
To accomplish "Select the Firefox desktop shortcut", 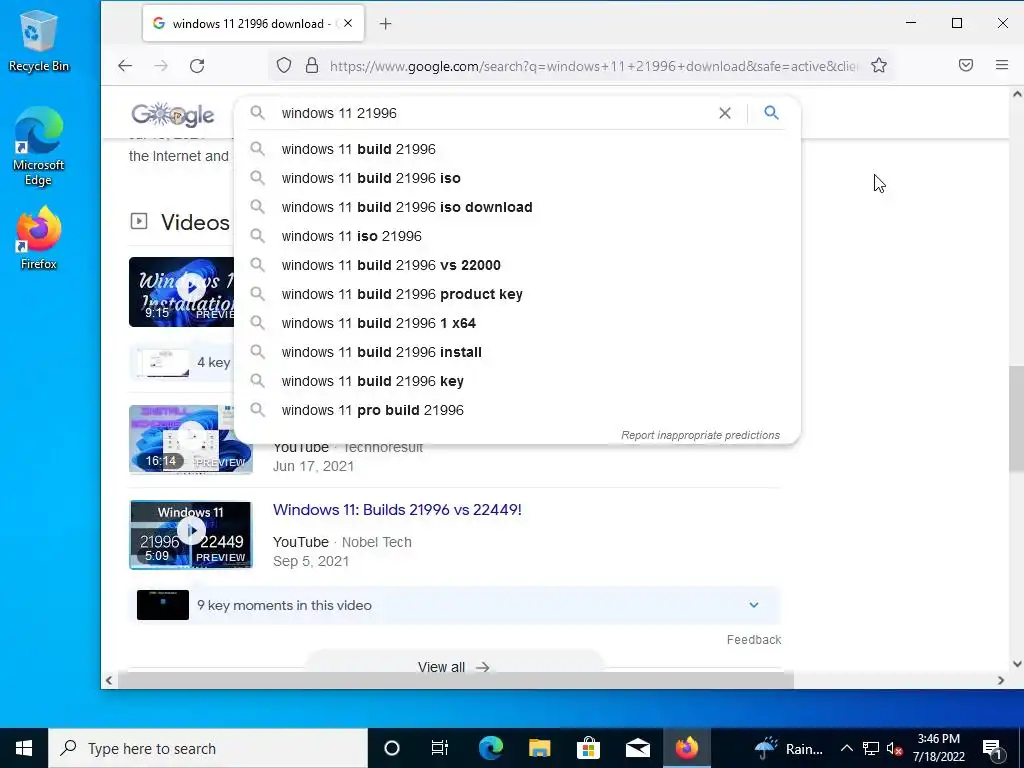I will click(39, 238).
